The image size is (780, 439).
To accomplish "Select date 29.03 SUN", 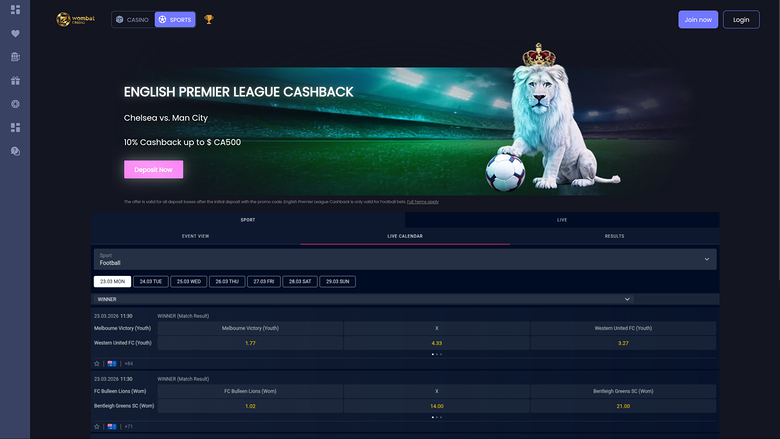I will click(337, 281).
